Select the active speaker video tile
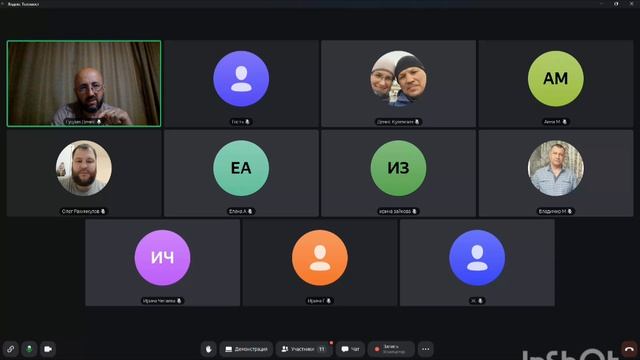The image size is (640, 360). [x=84, y=83]
